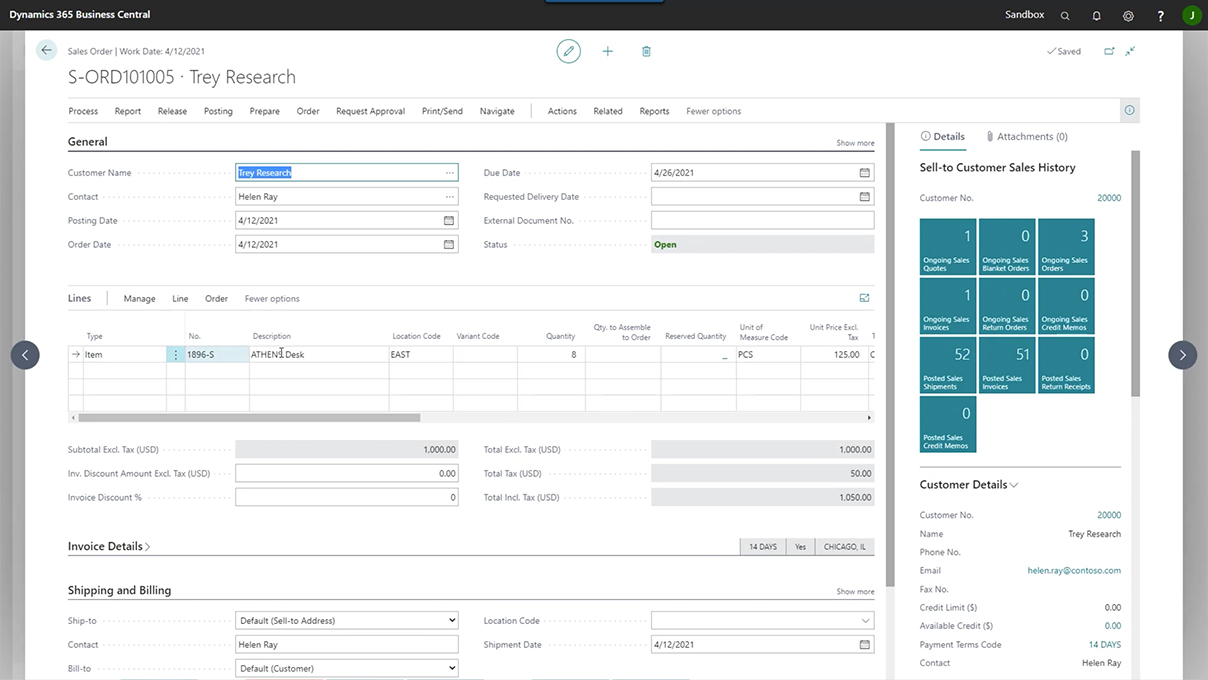This screenshot has height=680, width=1208.
Task: Click the External Document No. field
Action: (762, 221)
